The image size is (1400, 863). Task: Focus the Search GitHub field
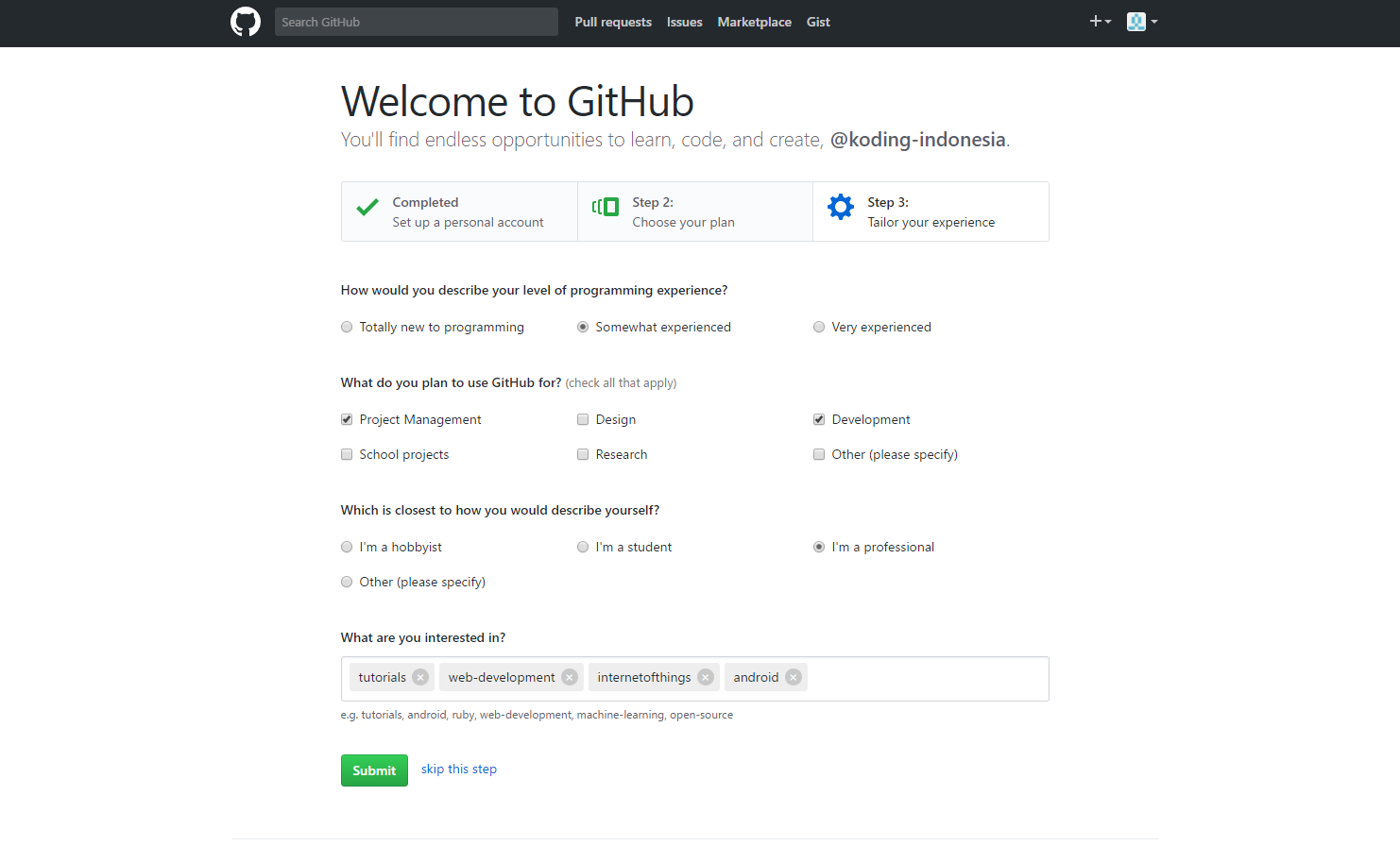(417, 22)
